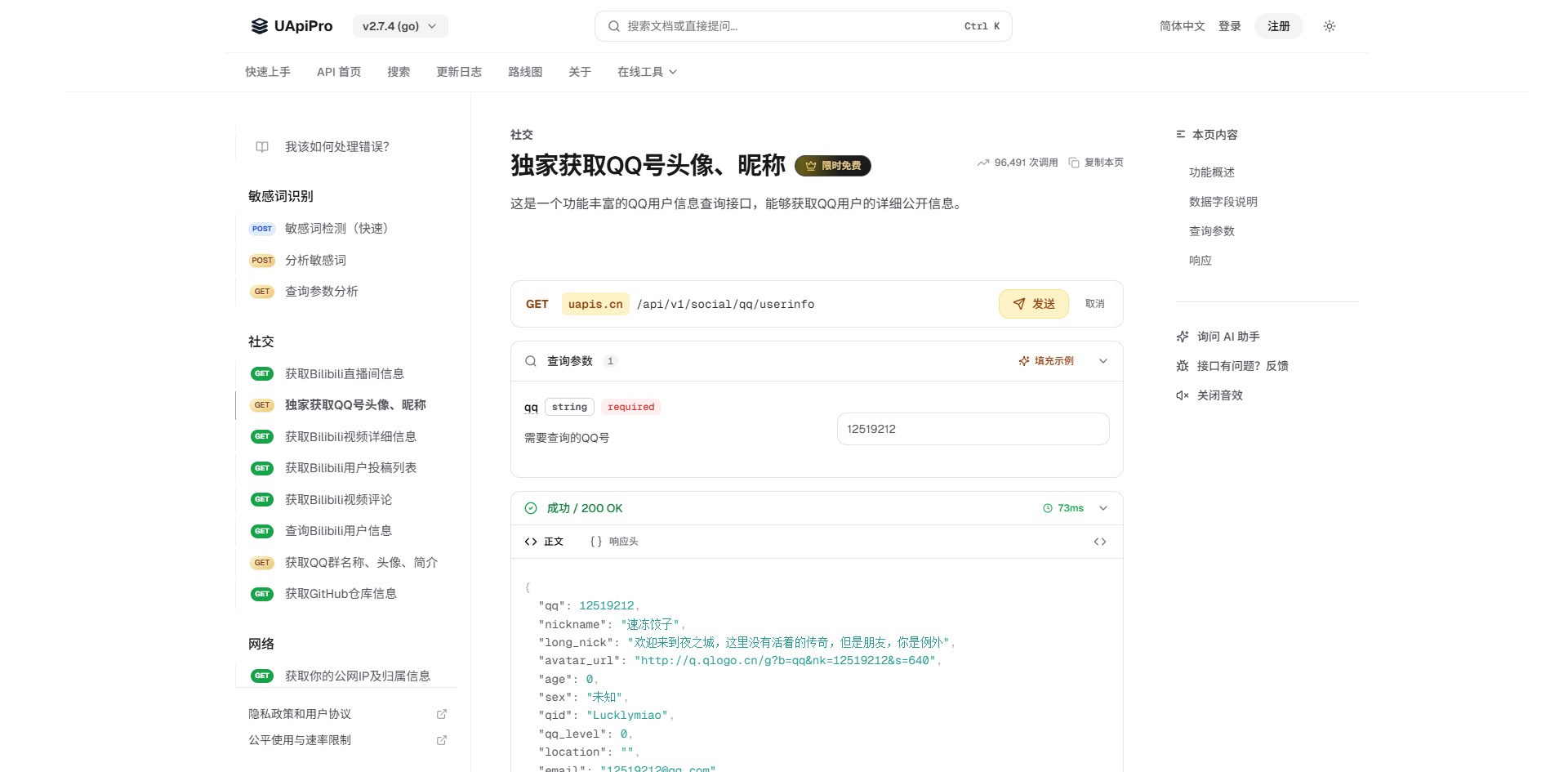Image resolution: width=1568 pixels, height=772 pixels.
Task: Toggle the code view icon in response
Action: 1100,542
